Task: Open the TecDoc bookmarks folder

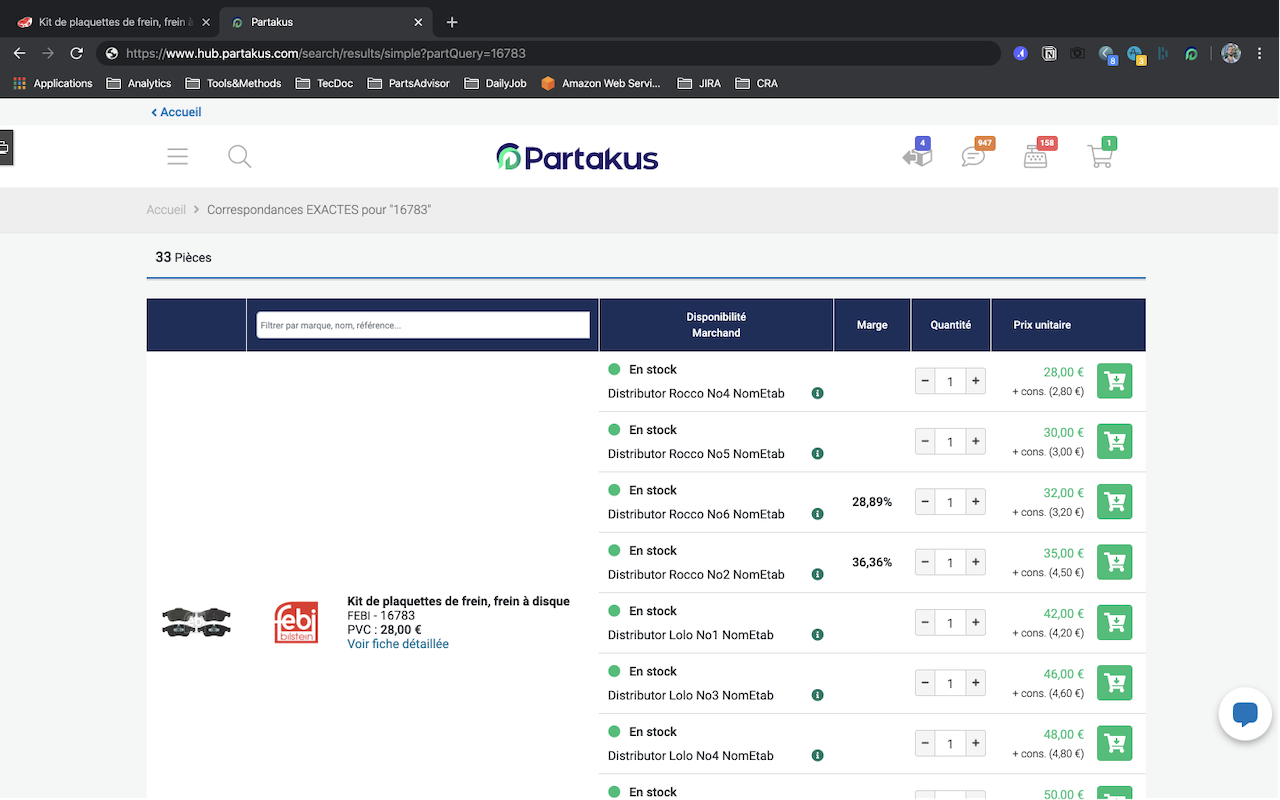Action: [x=324, y=83]
